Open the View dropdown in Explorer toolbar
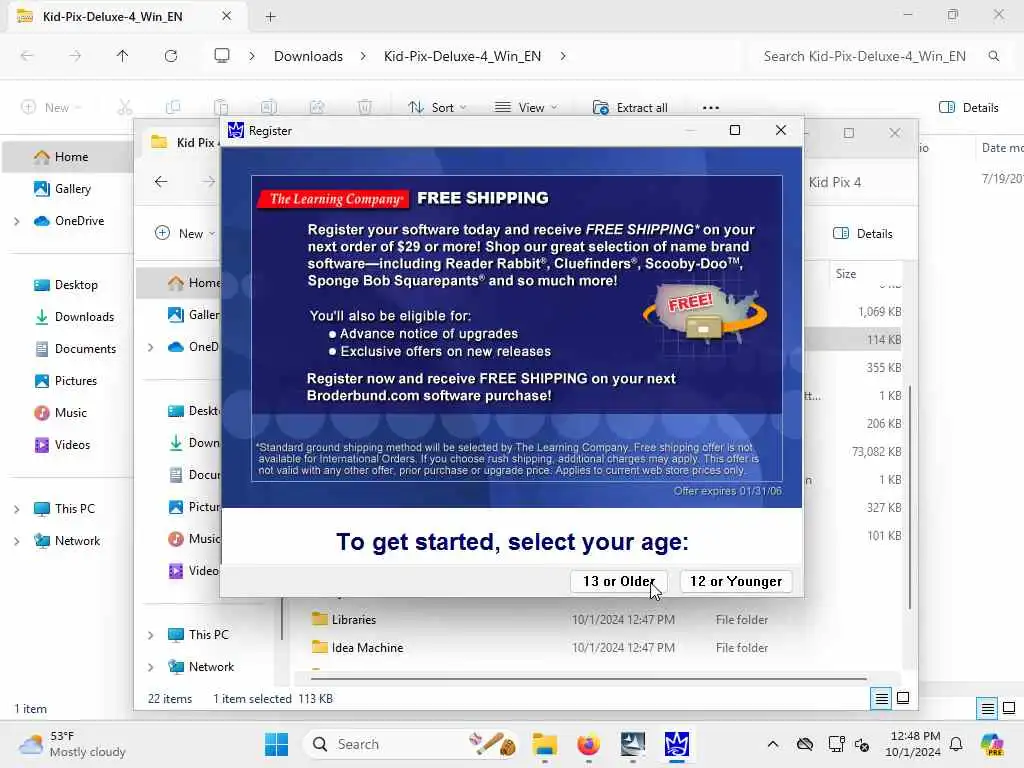 tap(526, 108)
